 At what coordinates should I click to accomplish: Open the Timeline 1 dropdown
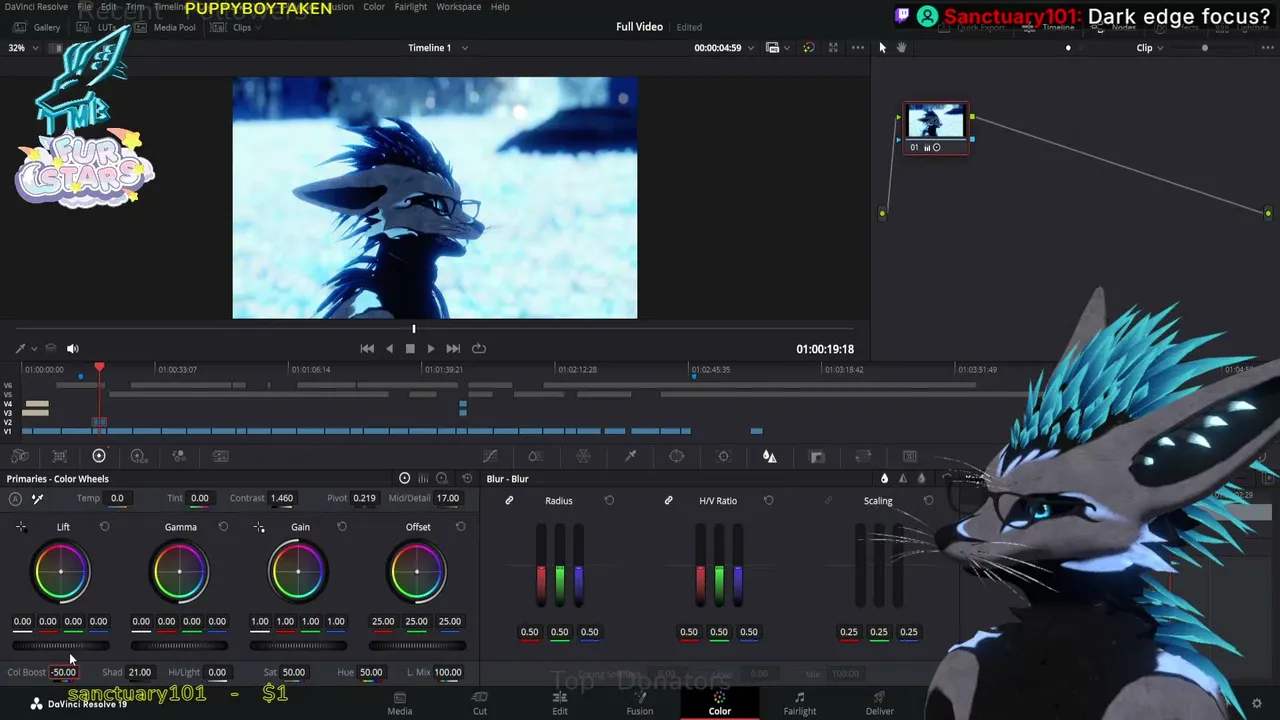pos(437,47)
